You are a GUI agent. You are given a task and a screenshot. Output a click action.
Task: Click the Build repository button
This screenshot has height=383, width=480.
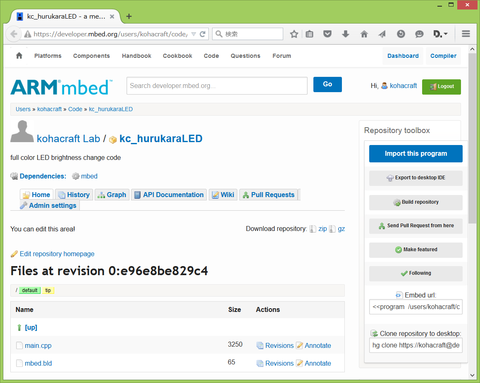pos(416,202)
